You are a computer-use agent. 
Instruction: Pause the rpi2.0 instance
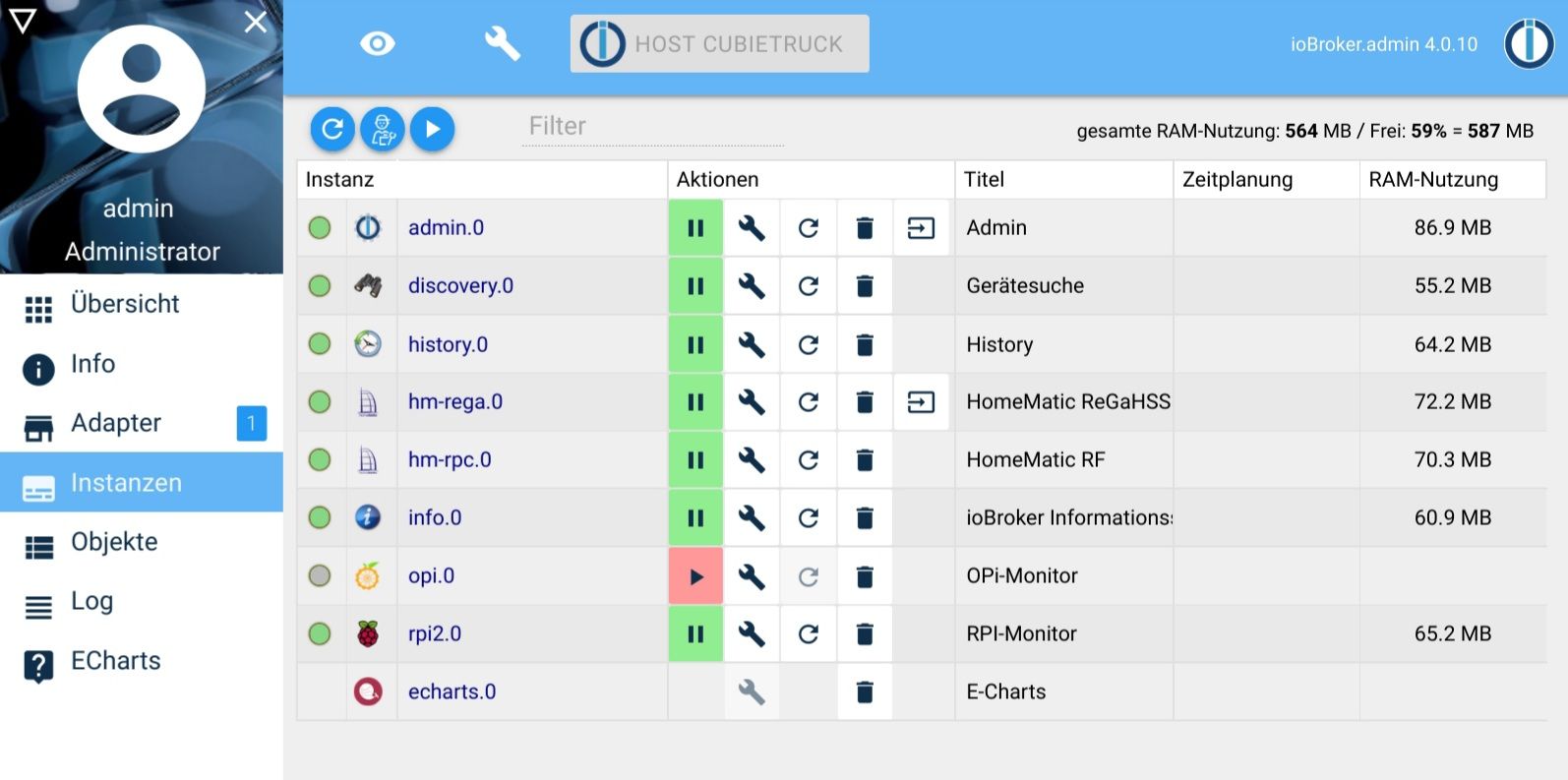(695, 634)
